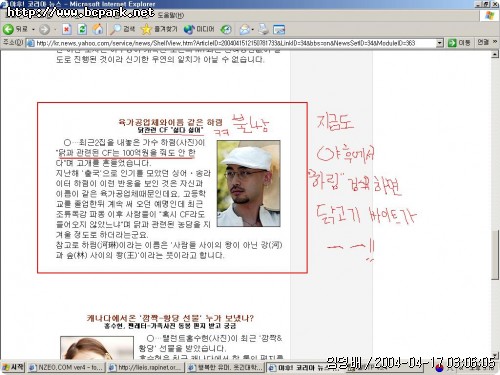The height and width of the screenshot is (375, 500).
Task: Click the Mail envelope icon
Action: [244, 29]
